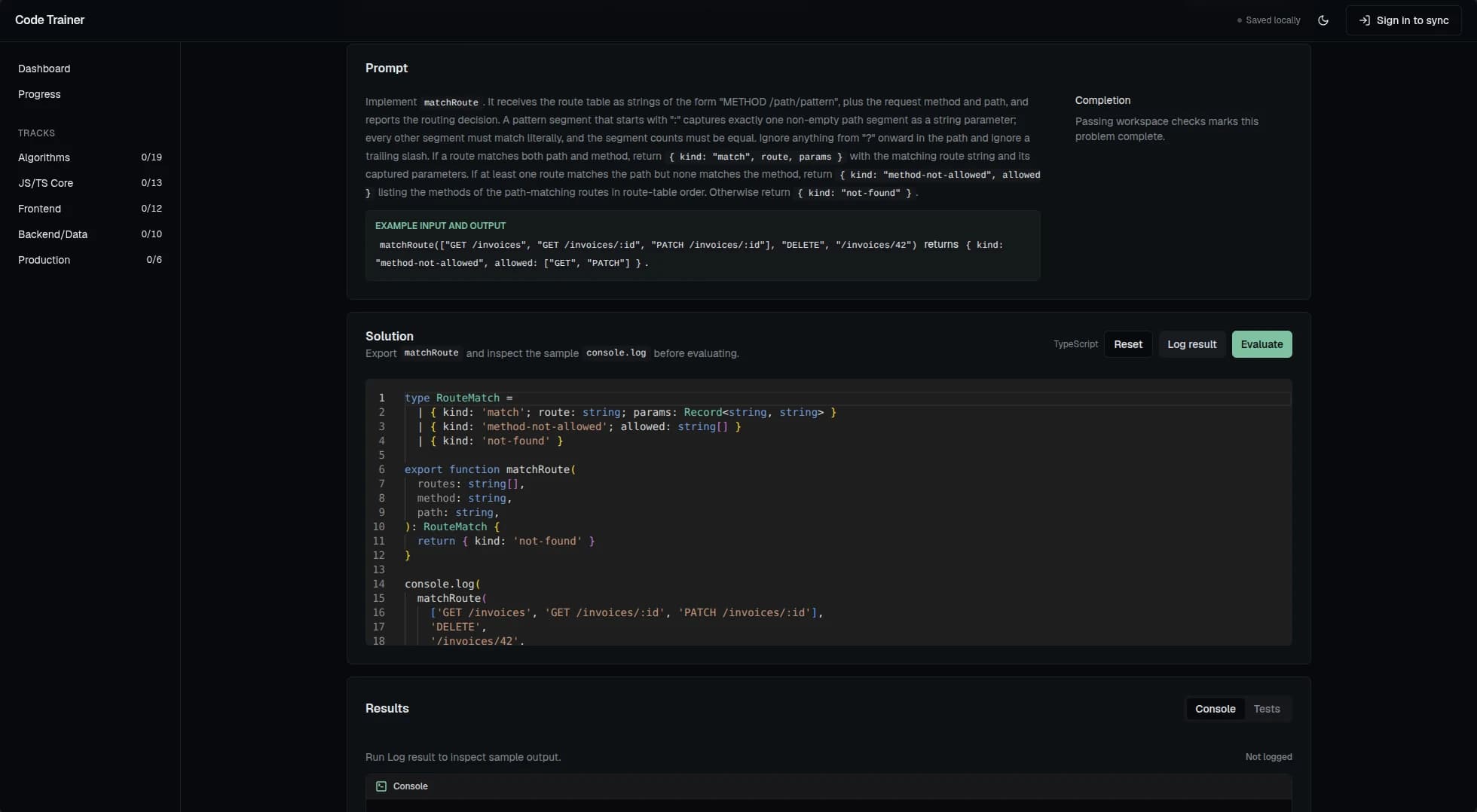Click the Algorithms 0/19 count
Viewport: 1477px width, 812px height.
(151, 157)
